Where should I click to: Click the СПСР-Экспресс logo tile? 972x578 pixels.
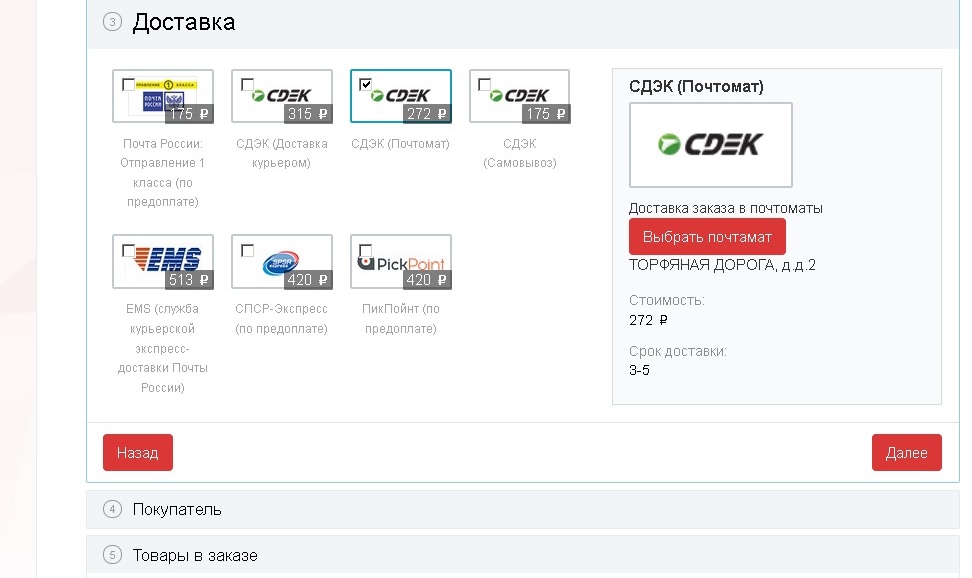click(x=281, y=262)
